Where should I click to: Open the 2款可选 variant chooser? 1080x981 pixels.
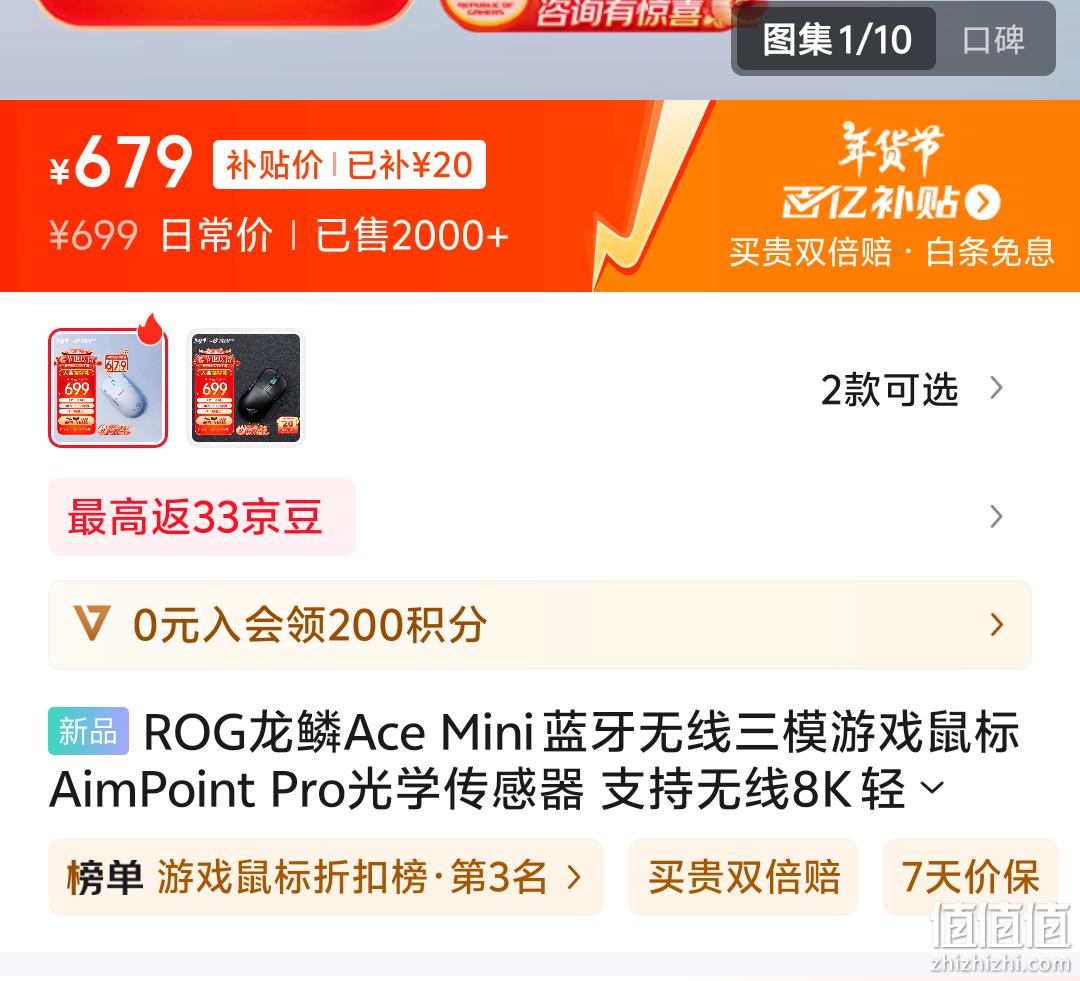[911, 389]
